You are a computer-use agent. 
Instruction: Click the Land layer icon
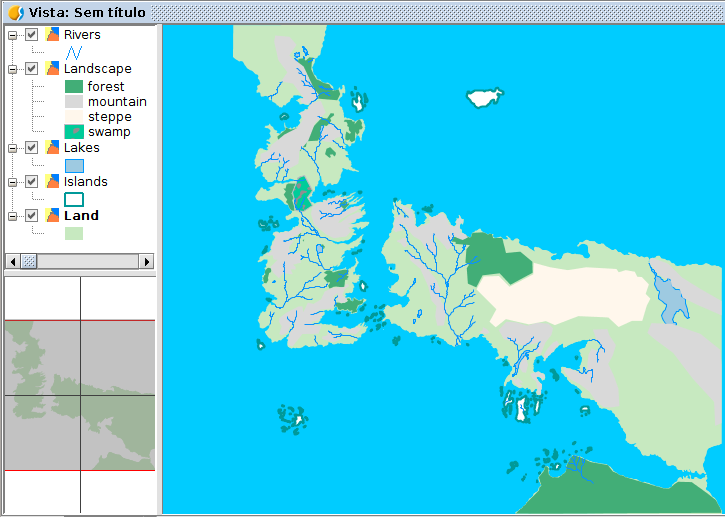(x=53, y=215)
